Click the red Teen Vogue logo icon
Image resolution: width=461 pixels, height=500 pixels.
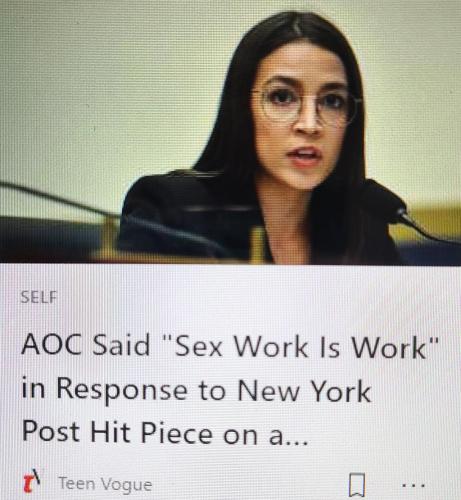[x=32, y=483]
